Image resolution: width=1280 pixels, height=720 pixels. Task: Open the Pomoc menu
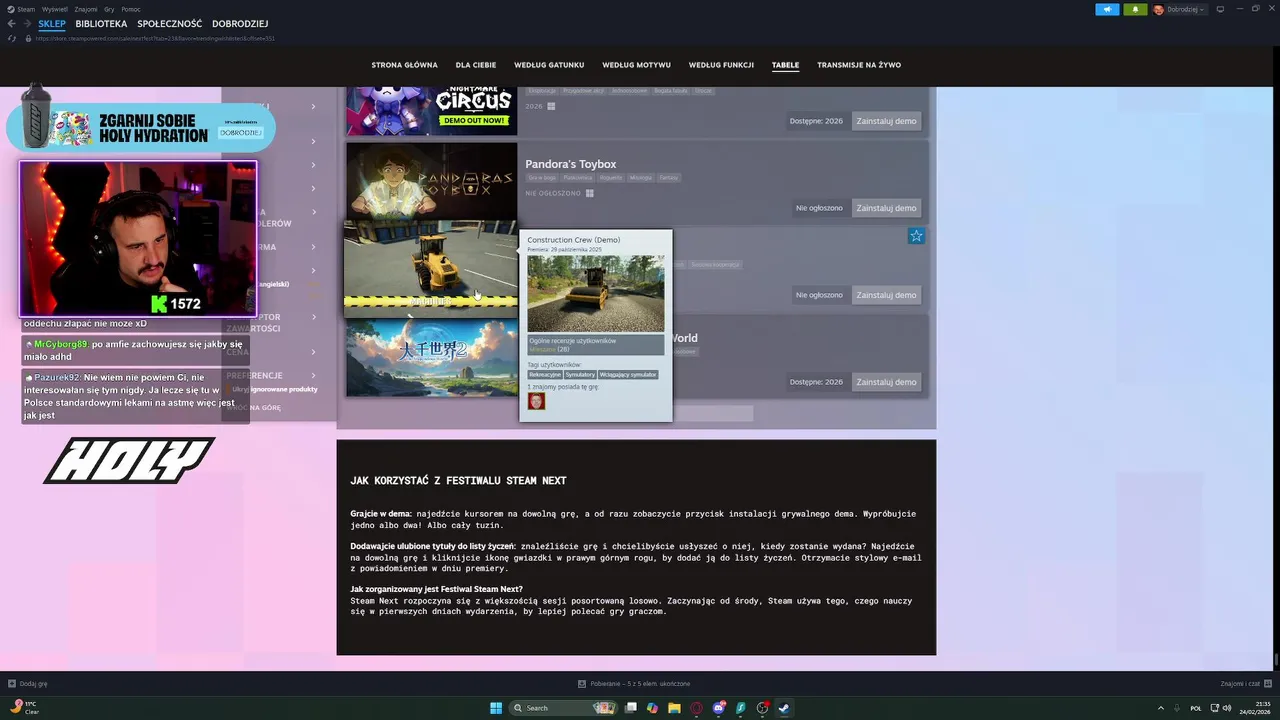click(131, 9)
